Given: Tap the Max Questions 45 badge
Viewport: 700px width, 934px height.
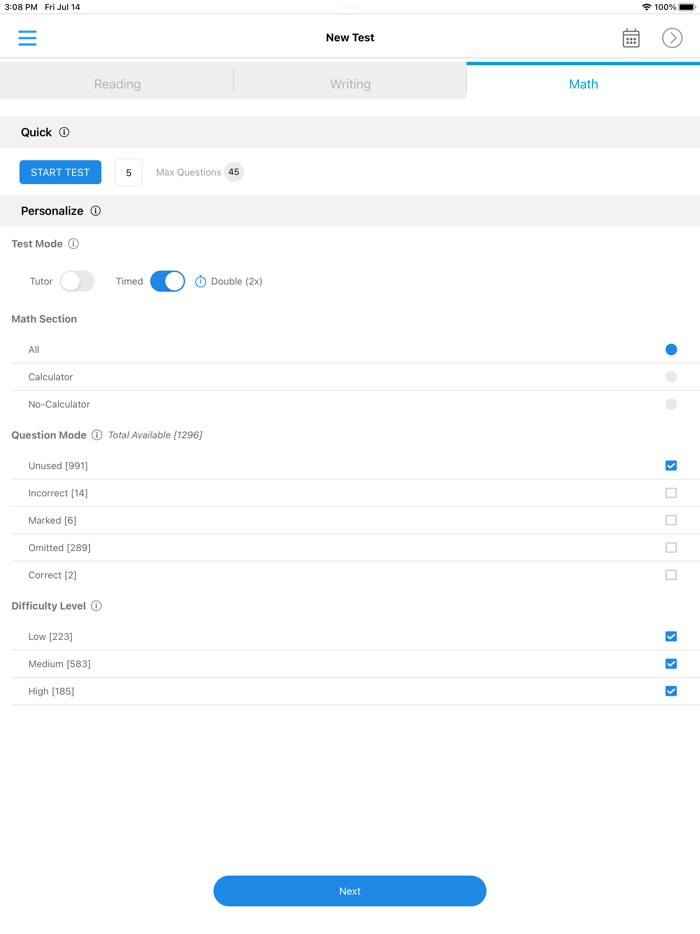Looking at the screenshot, I should pos(234,172).
